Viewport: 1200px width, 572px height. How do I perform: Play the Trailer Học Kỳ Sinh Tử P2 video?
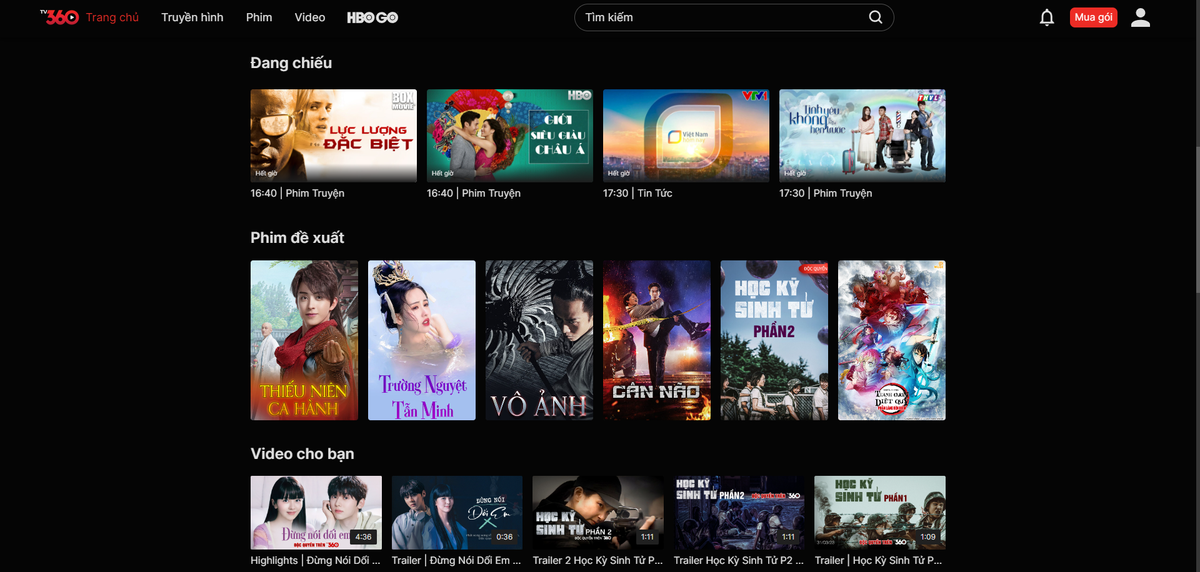point(739,512)
